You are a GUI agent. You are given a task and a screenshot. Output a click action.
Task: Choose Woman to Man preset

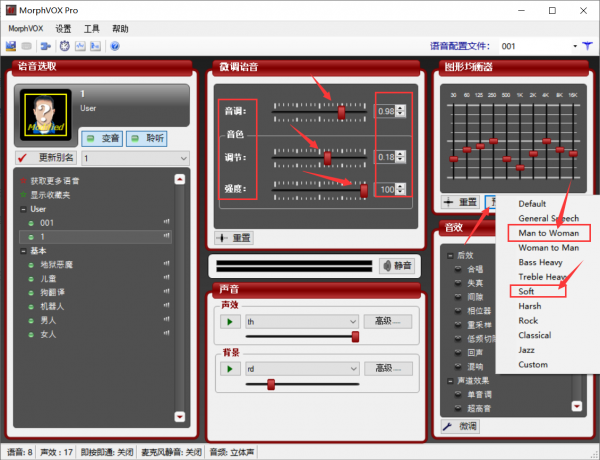coord(548,248)
